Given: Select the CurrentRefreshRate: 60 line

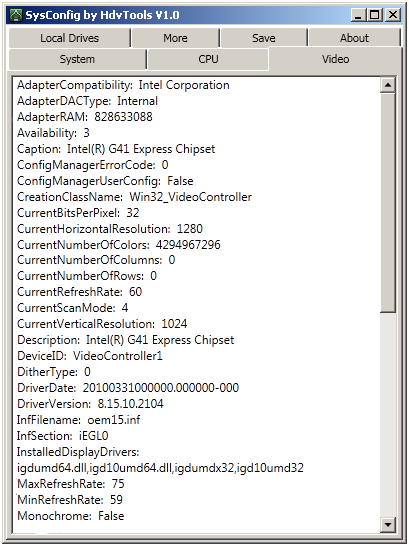Looking at the screenshot, I should (79, 292).
